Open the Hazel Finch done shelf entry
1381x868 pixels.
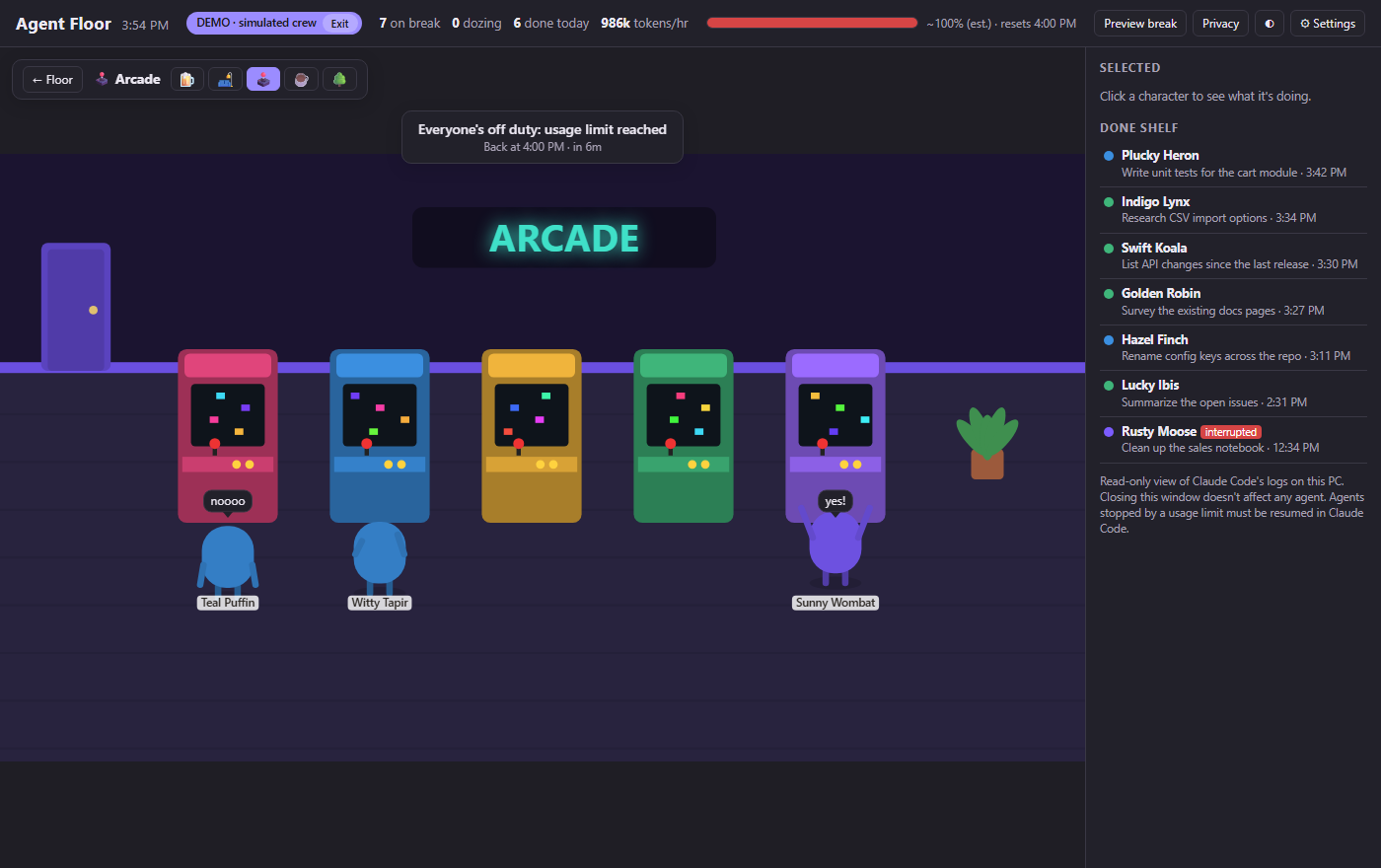[x=1233, y=347]
